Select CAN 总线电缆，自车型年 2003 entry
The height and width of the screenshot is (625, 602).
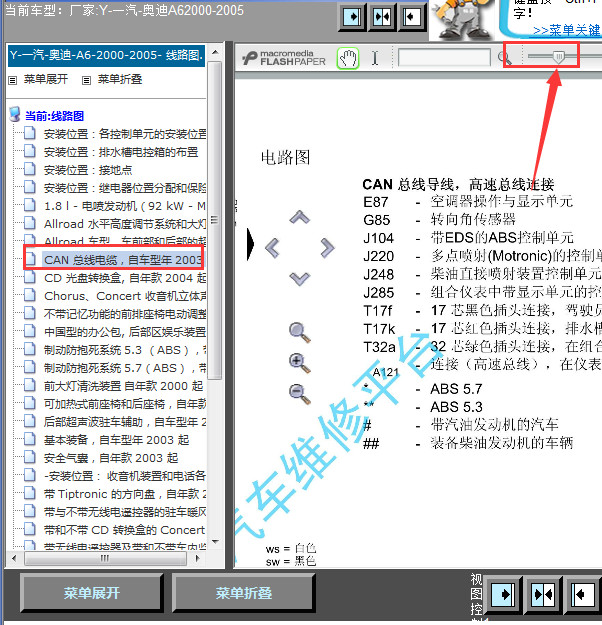click(123, 260)
